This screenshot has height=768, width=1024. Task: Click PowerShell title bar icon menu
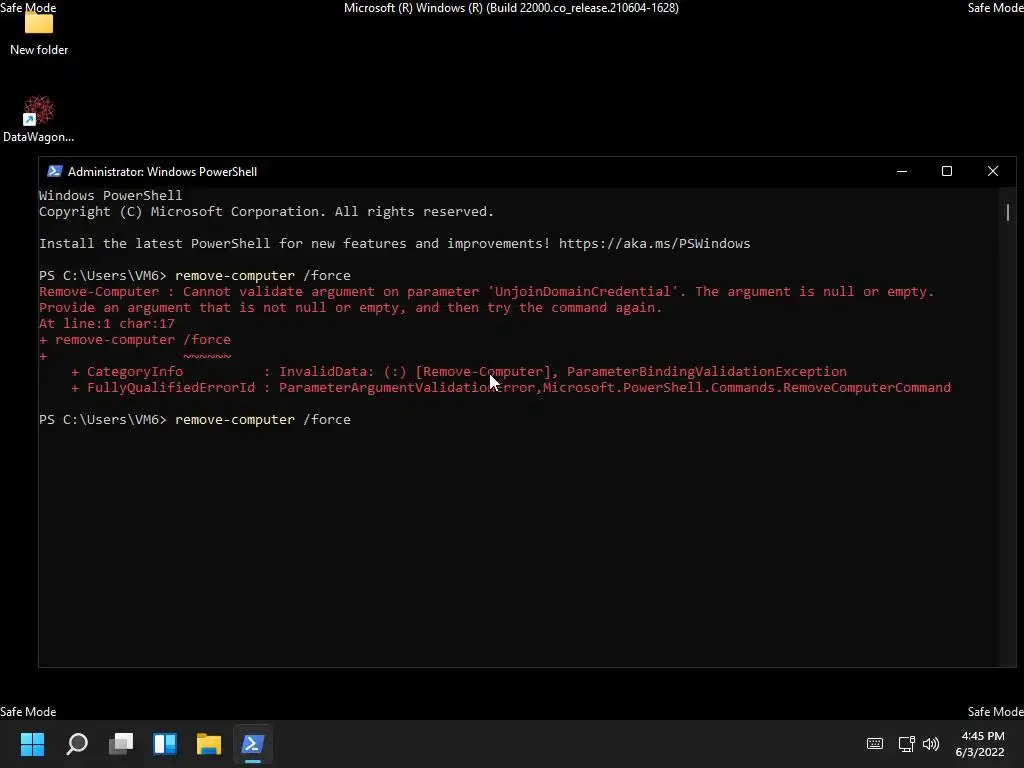[x=54, y=172]
